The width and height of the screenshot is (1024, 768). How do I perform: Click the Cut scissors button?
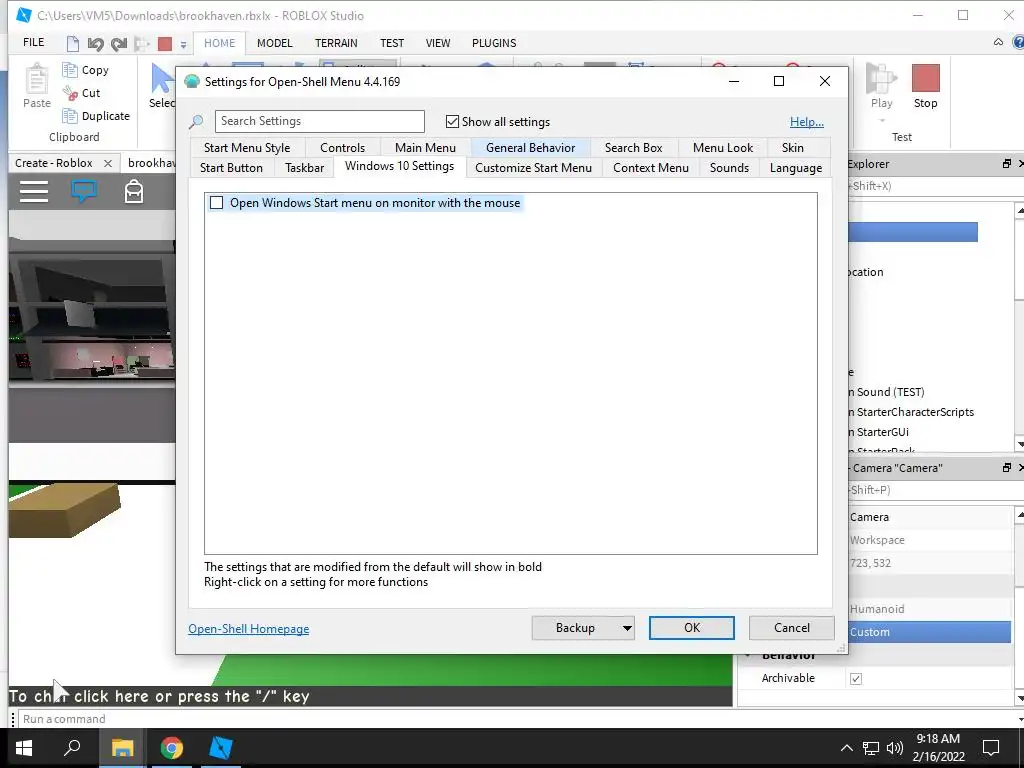[81, 93]
